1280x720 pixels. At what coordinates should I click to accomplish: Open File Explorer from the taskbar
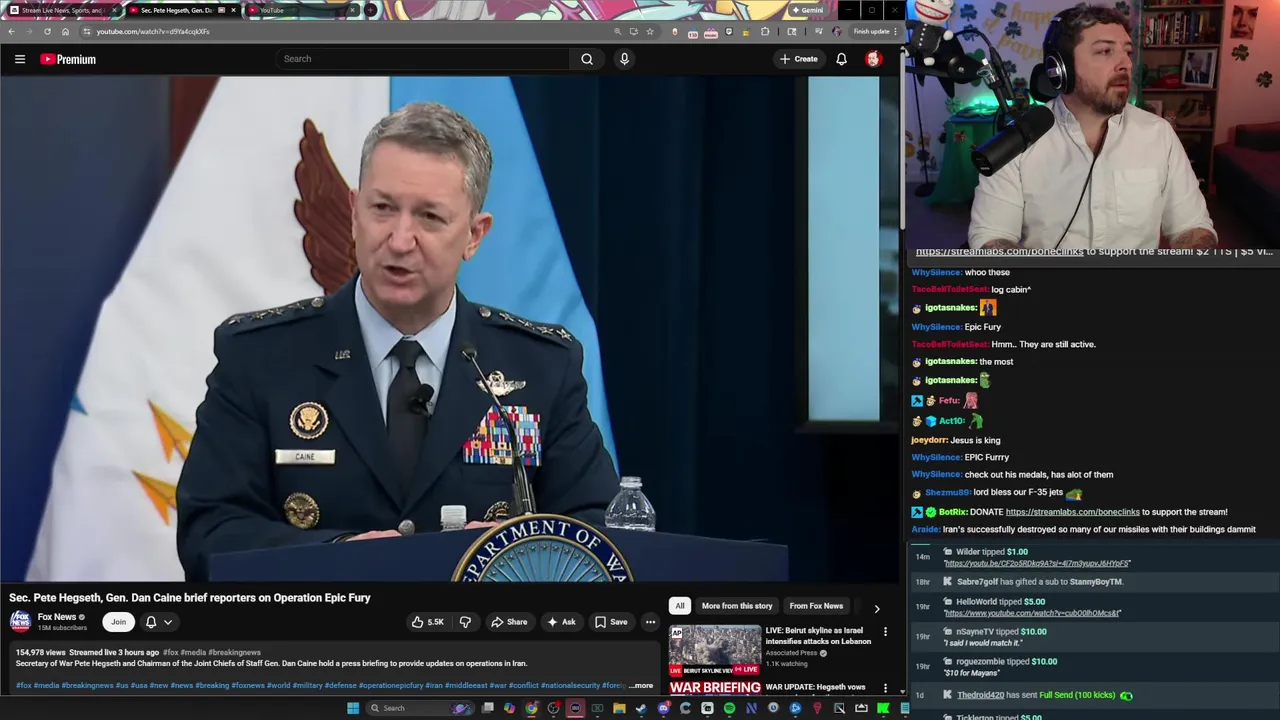coord(619,708)
